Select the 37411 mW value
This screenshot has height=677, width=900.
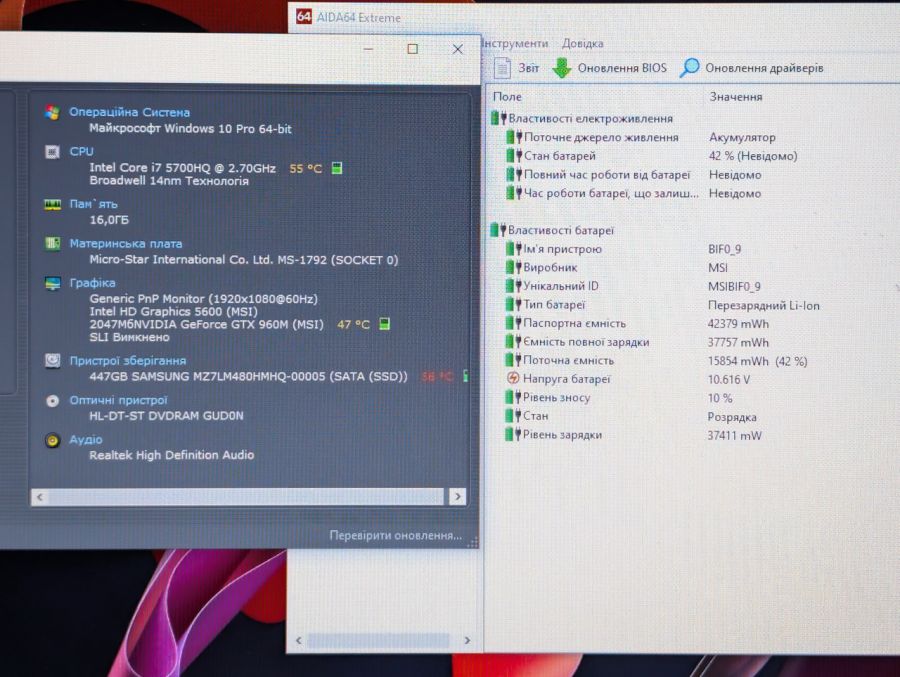[x=734, y=435]
